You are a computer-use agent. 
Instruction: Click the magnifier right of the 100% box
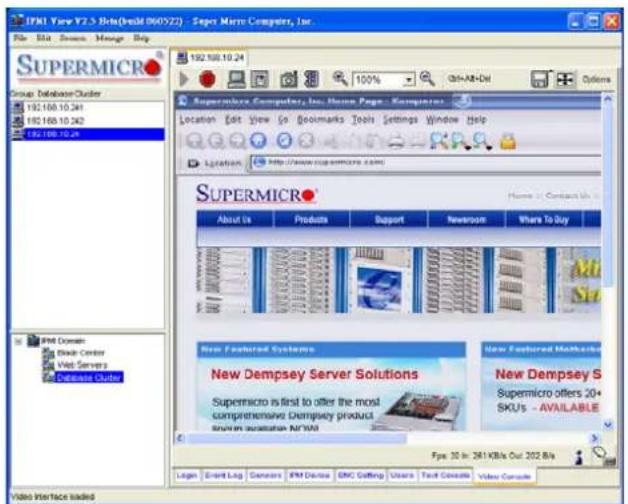427,78
